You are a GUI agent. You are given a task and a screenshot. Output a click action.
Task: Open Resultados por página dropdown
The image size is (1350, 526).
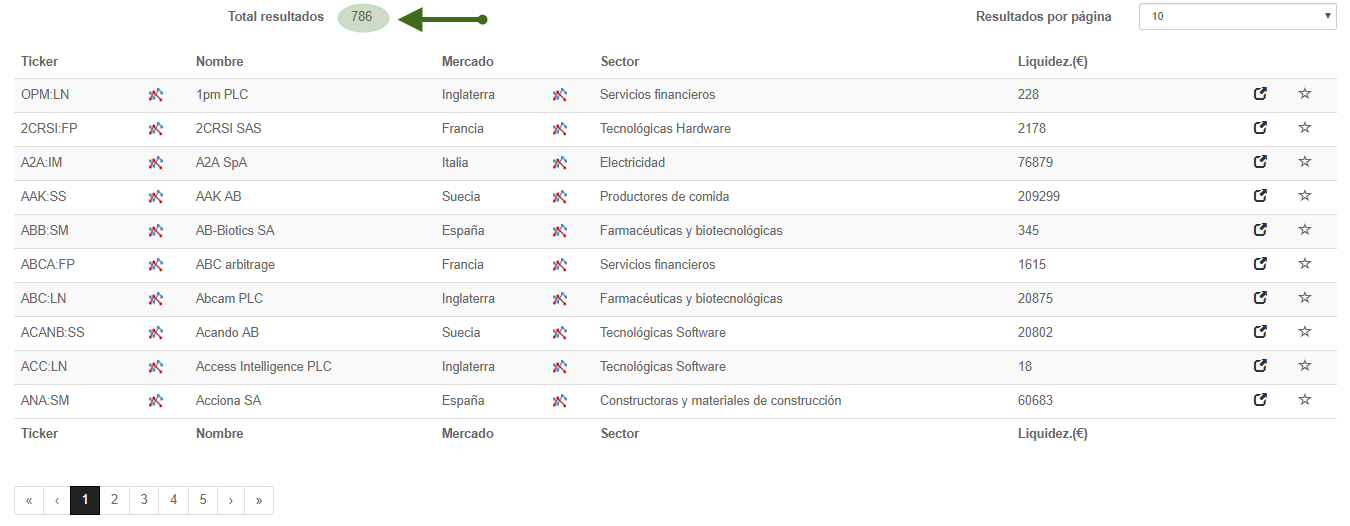(x=1237, y=16)
